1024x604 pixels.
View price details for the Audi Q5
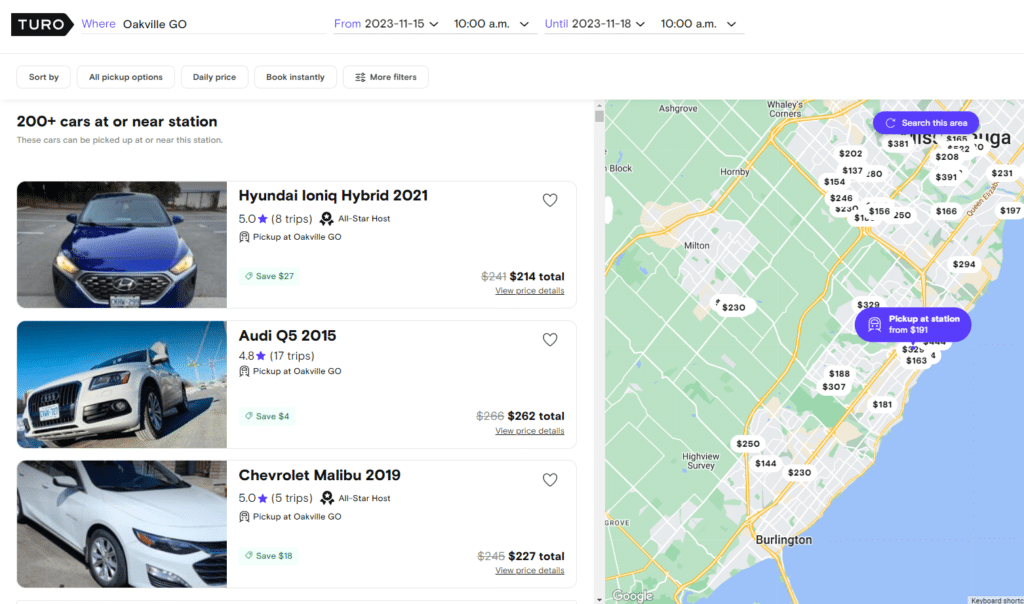[x=531, y=430]
